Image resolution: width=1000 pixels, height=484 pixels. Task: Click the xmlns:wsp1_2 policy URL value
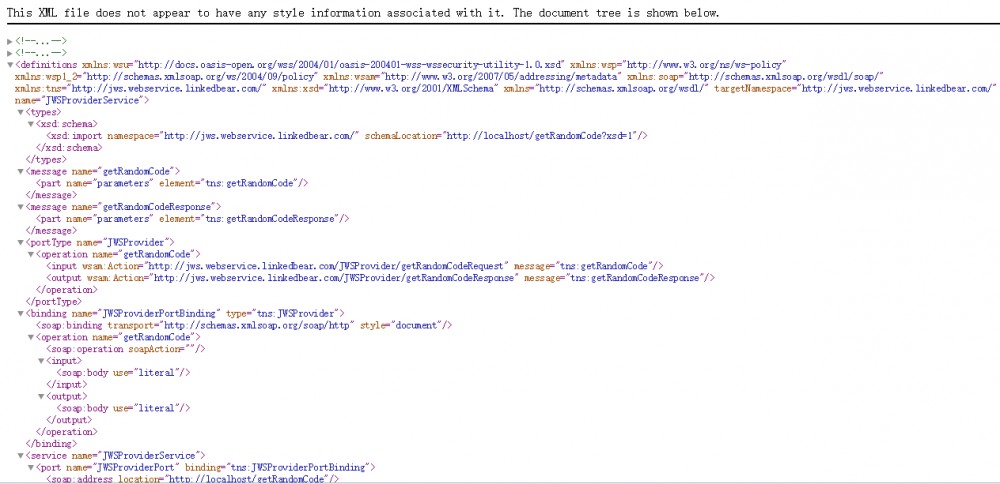click(200, 77)
